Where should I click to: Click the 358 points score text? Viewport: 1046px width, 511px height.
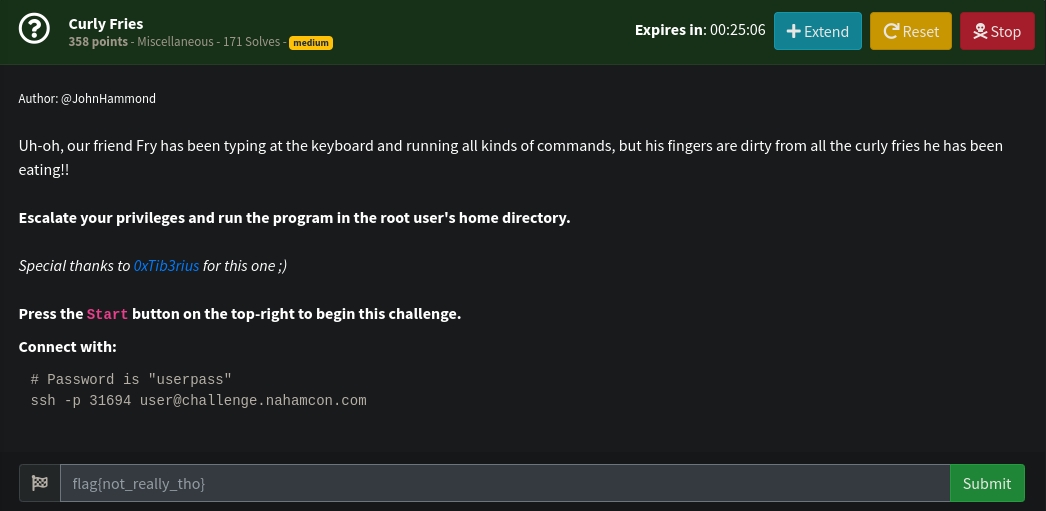tap(99, 42)
